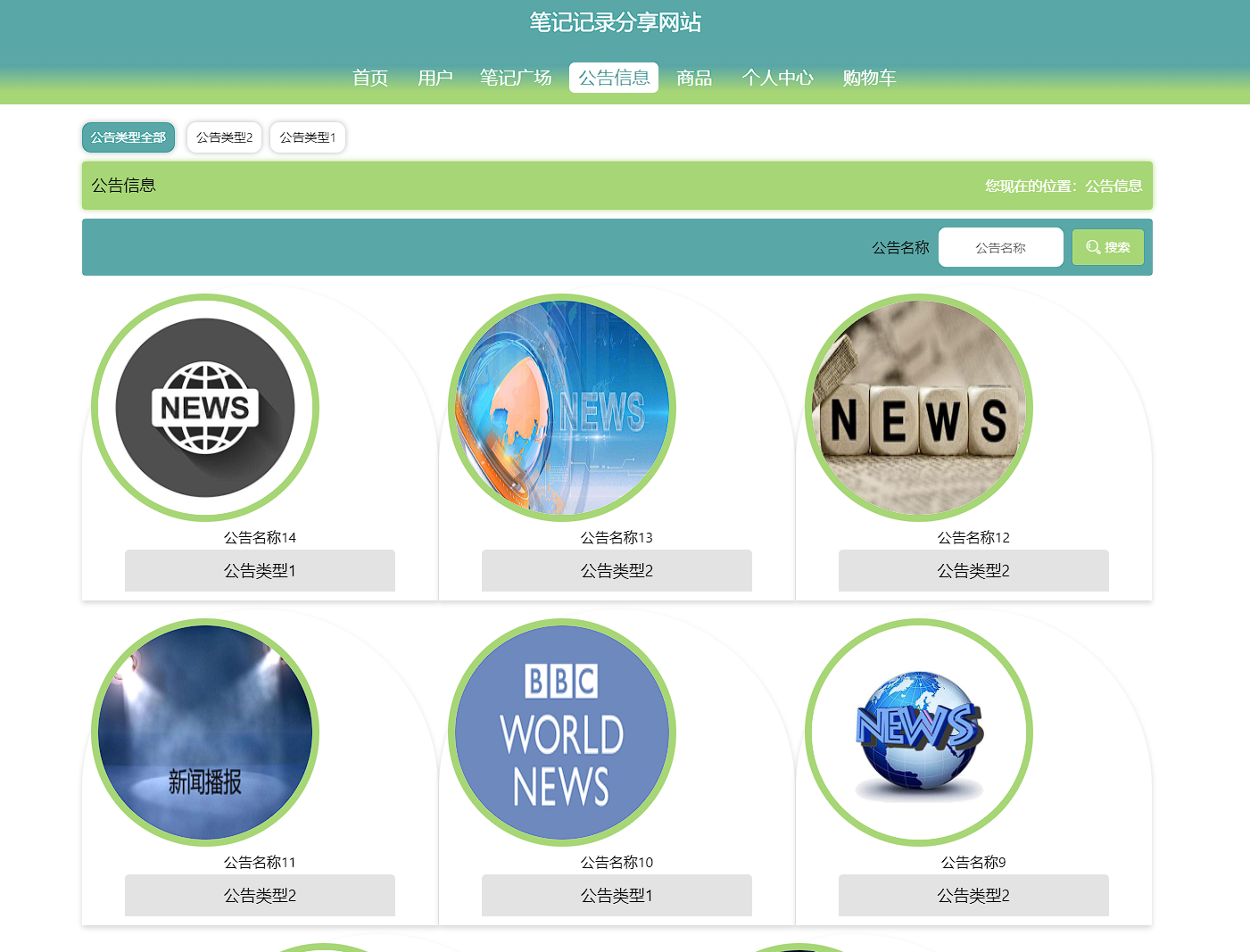The height and width of the screenshot is (952, 1250).
Task: Filter announcements by 公告类型1 tab
Action: tap(308, 137)
